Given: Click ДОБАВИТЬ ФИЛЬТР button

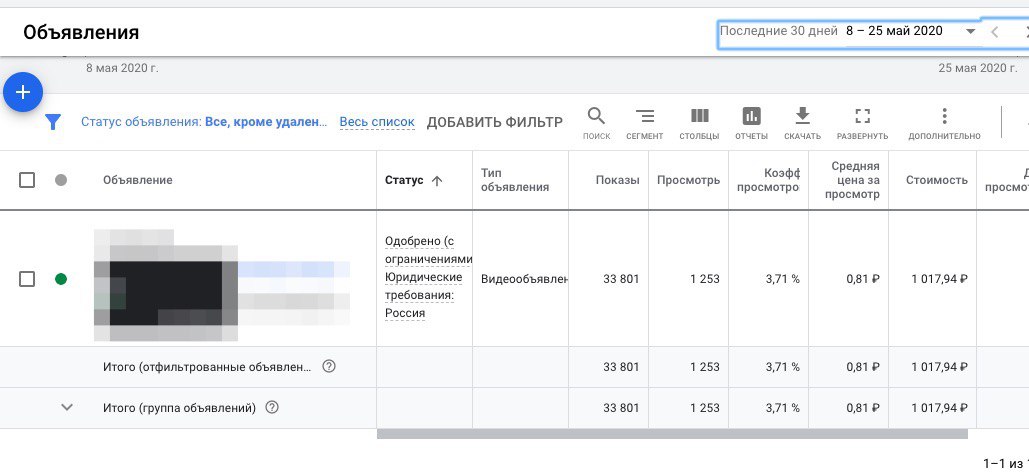Looking at the screenshot, I should click(x=495, y=122).
